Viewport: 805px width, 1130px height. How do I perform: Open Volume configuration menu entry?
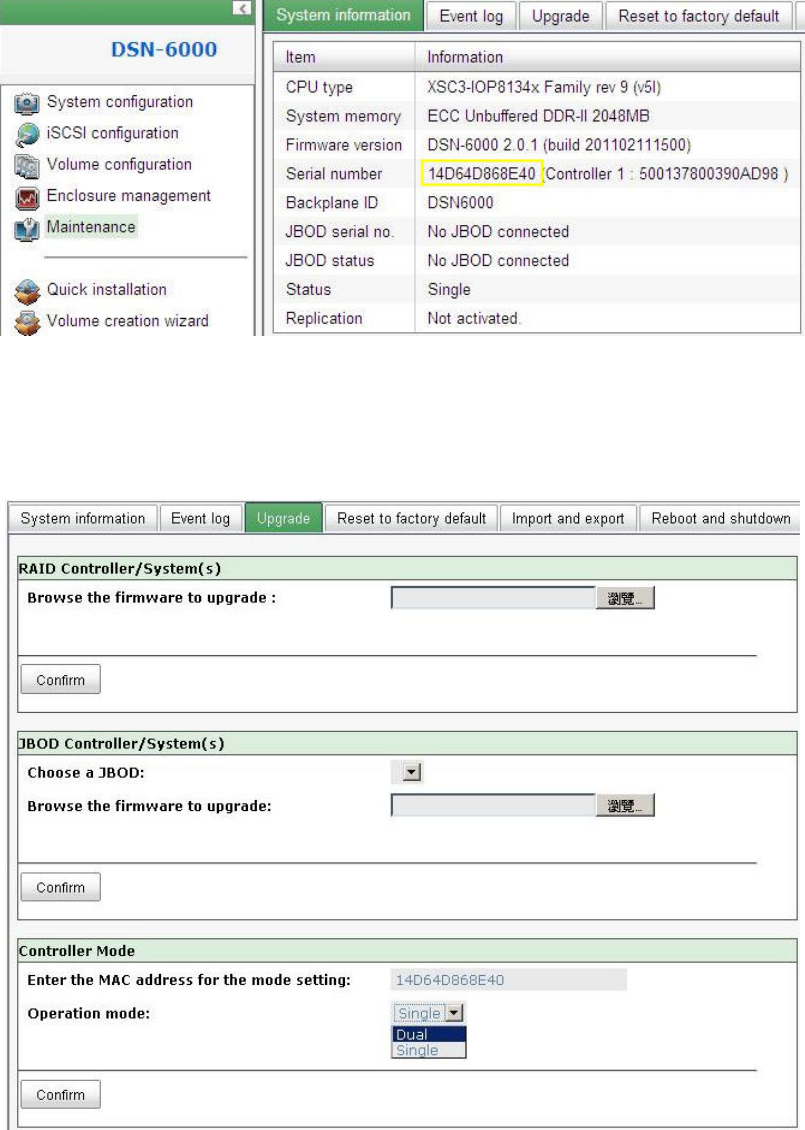119,164
